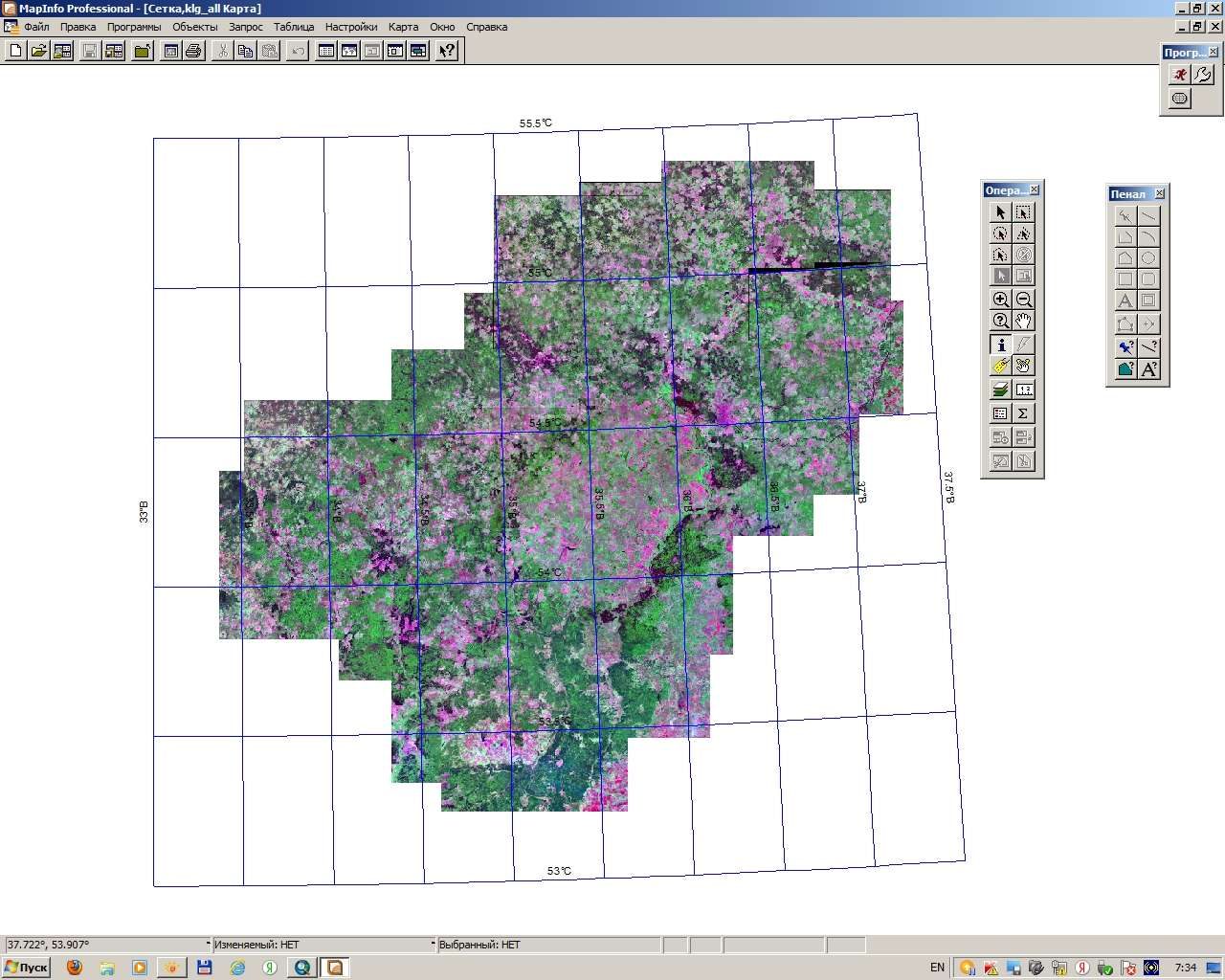Viewport: 1225px width, 980px height.
Task: Open Layer Control with stacked layers icon
Action: pos(1000,390)
